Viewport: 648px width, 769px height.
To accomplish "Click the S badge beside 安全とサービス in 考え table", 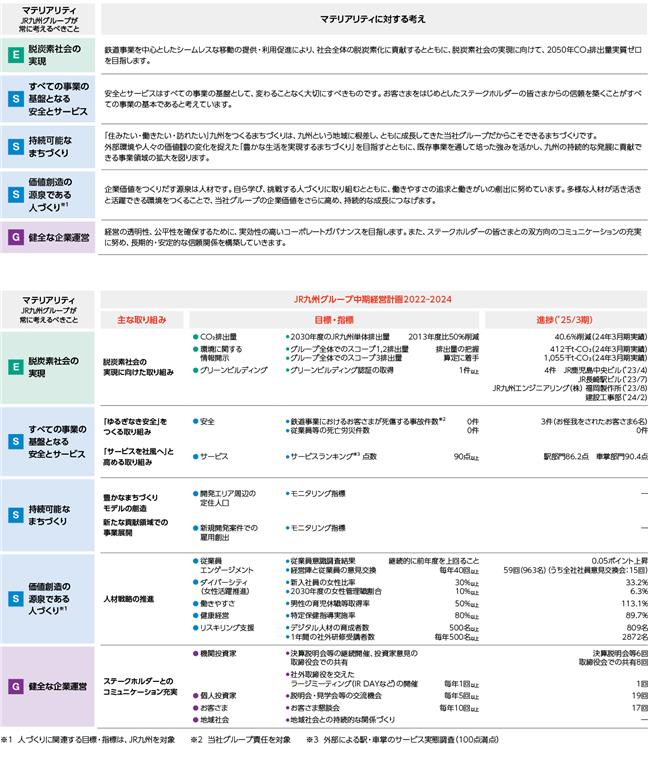I will click(x=16, y=99).
